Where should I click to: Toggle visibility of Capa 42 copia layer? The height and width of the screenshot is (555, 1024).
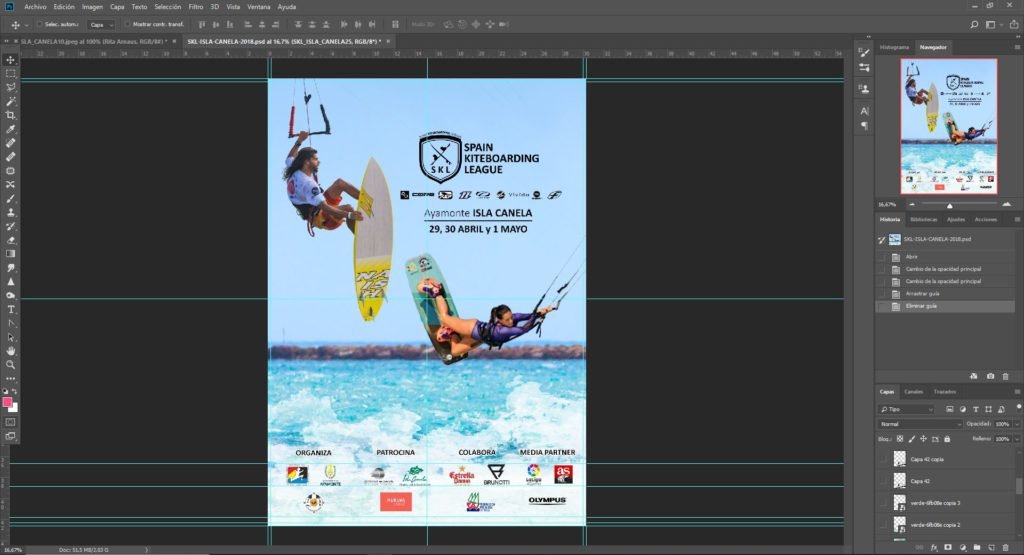tap(883, 459)
